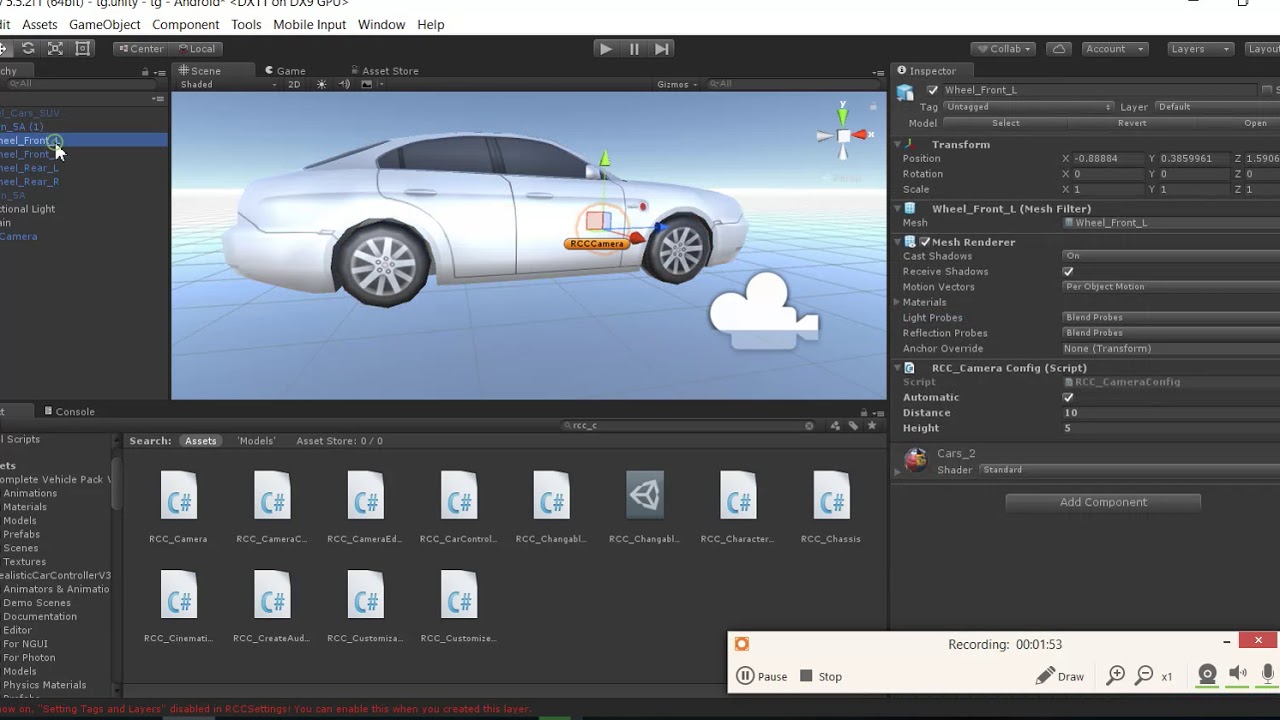Open the Light Probes dropdown
The height and width of the screenshot is (720, 1280).
pos(1171,318)
